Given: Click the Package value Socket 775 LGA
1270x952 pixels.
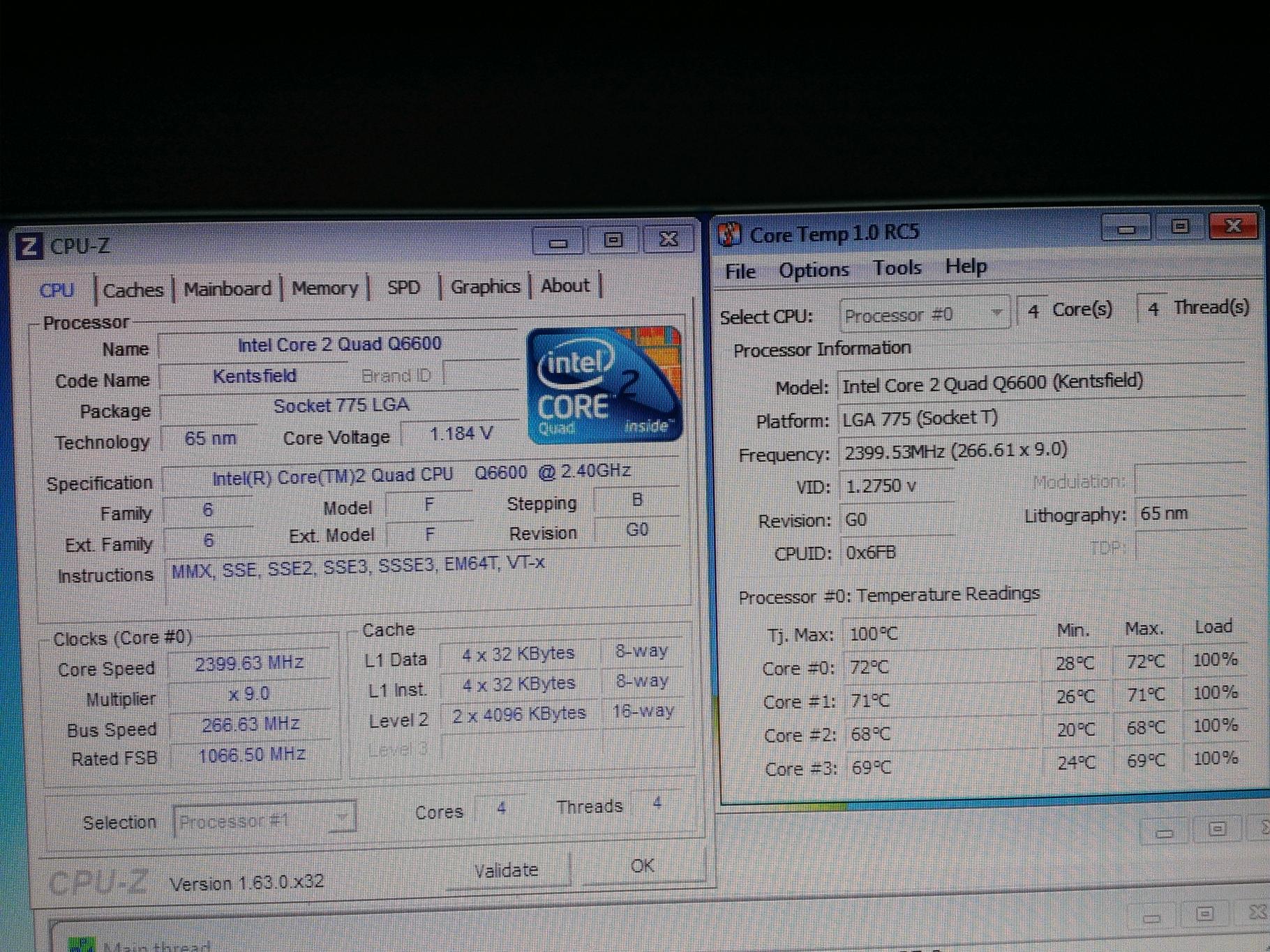Looking at the screenshot, I should coord(341,406).
